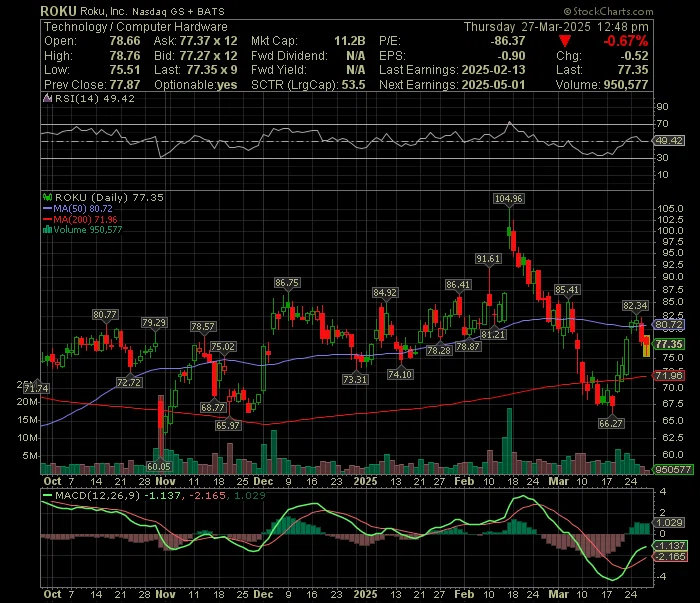Click the 79.29 price label
The image size is (700, 603).
pos(154,323)
